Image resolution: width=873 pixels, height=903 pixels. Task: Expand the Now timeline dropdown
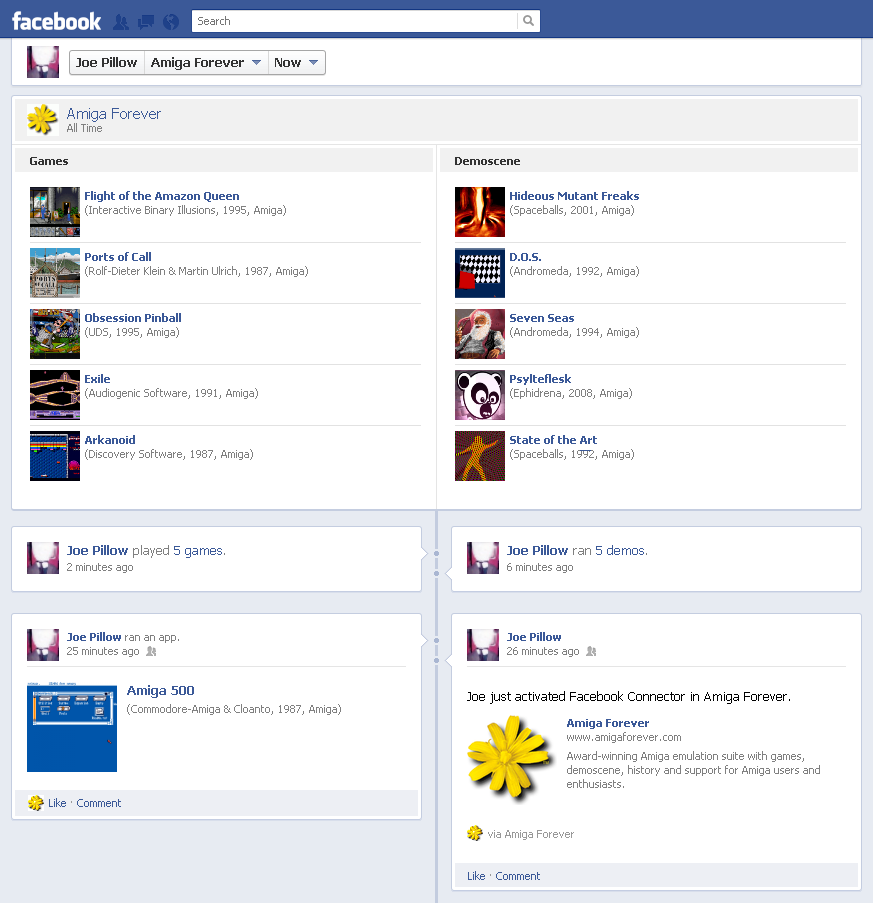point(296,63)
